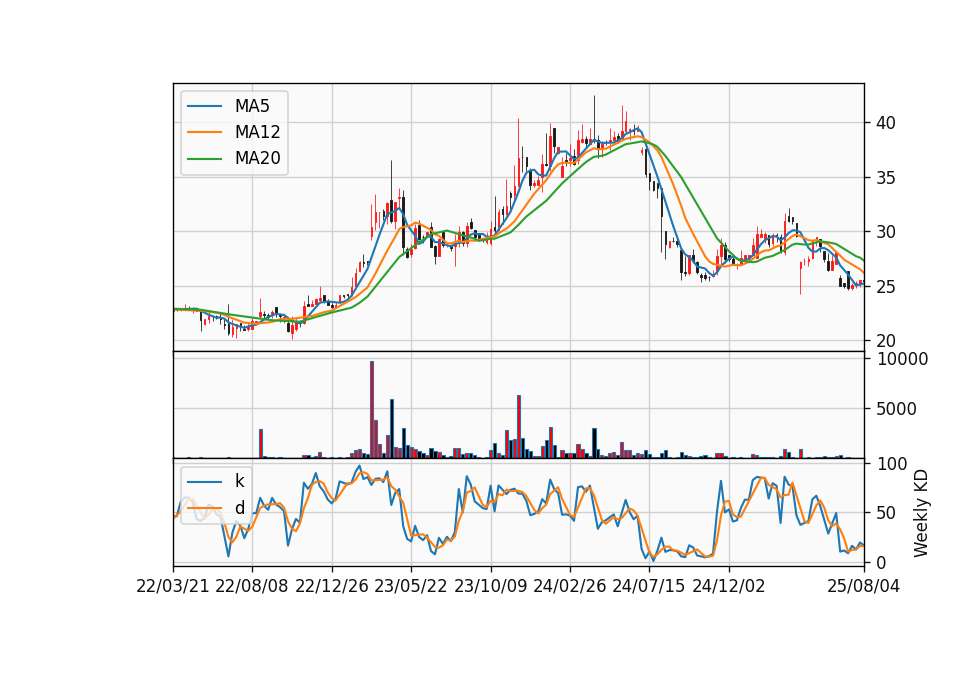Screen dimensions: 960x690
Task: Select the 22/12/26 date tick label
Action: pyautogui.click(x=332, y=586)
